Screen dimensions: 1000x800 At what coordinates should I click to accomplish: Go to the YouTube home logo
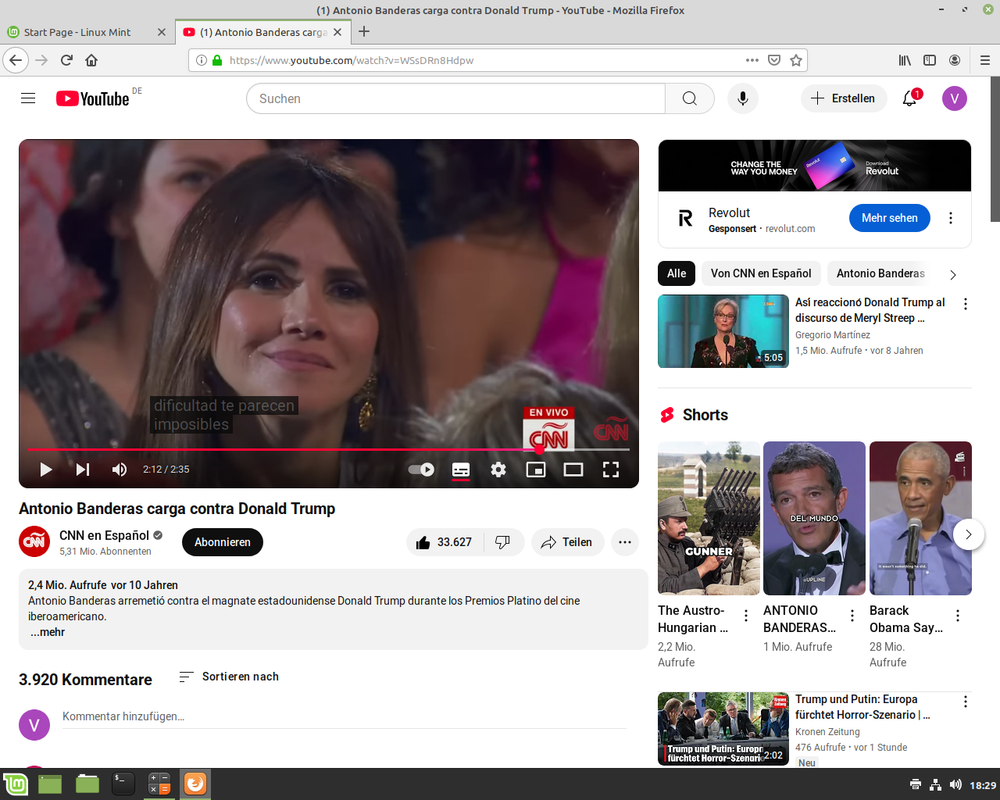92,98
